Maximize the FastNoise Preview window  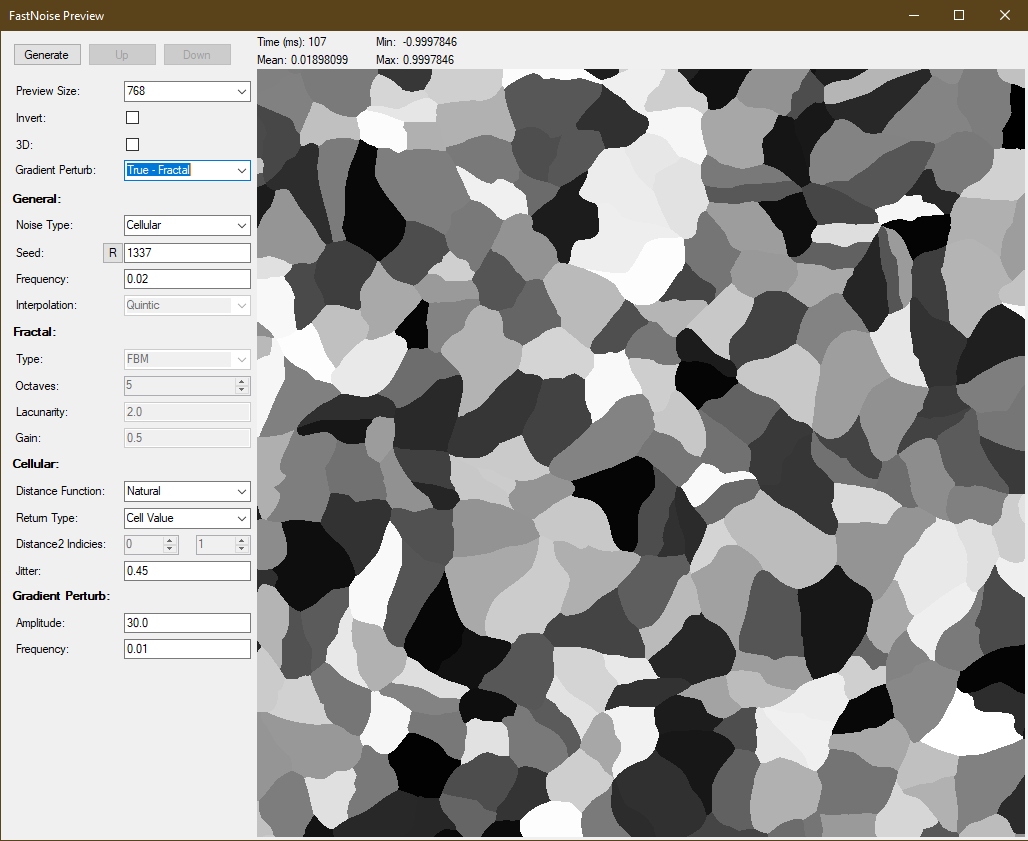point(959,15)
